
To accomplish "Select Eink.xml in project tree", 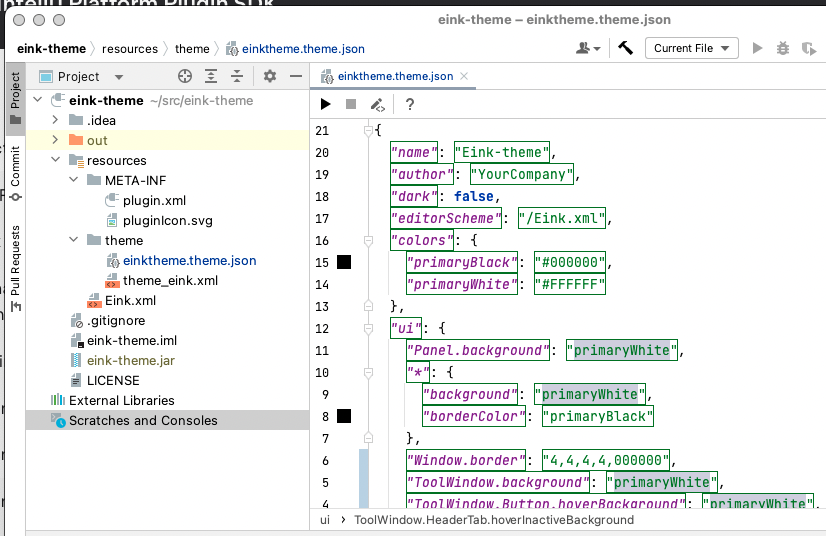I will click(122, 300).
